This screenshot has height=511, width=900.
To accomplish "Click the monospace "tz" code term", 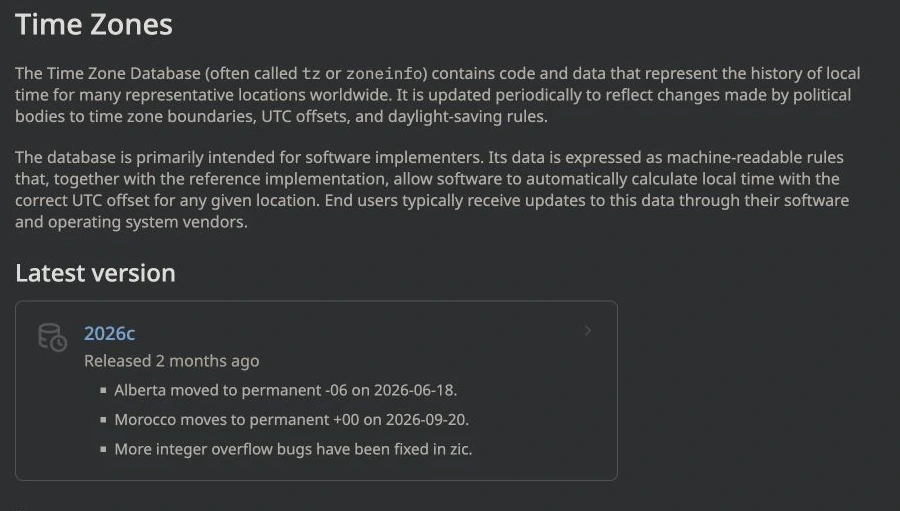I will tap(311, 74).
